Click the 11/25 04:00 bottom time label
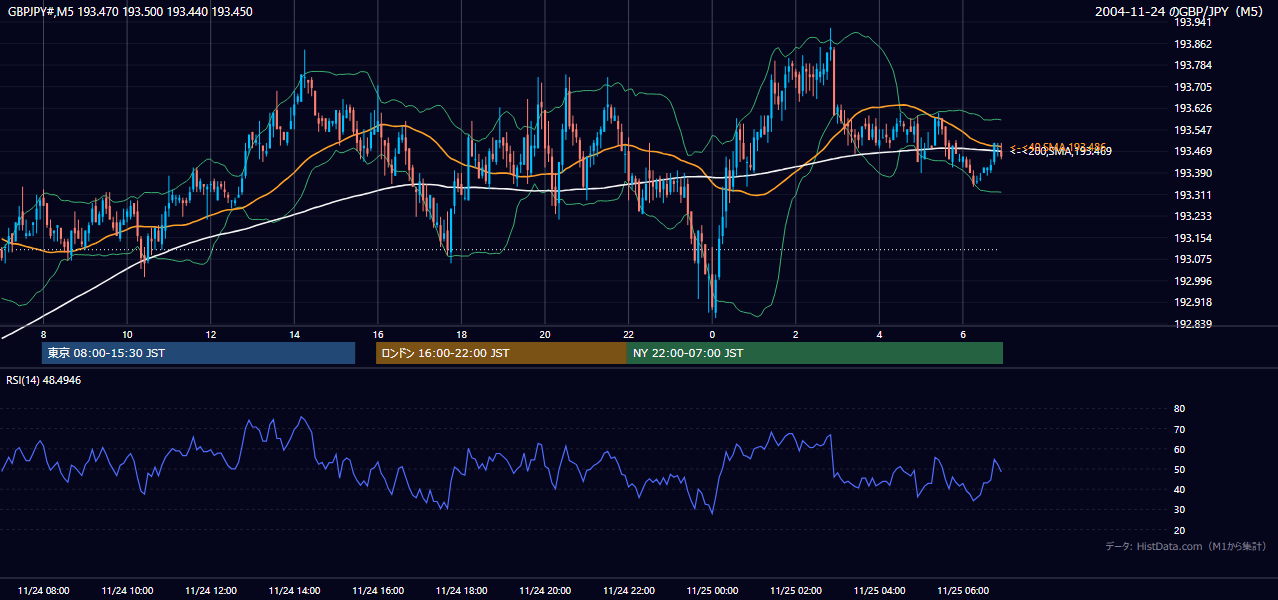1278x600 pixels. [879, 591]
